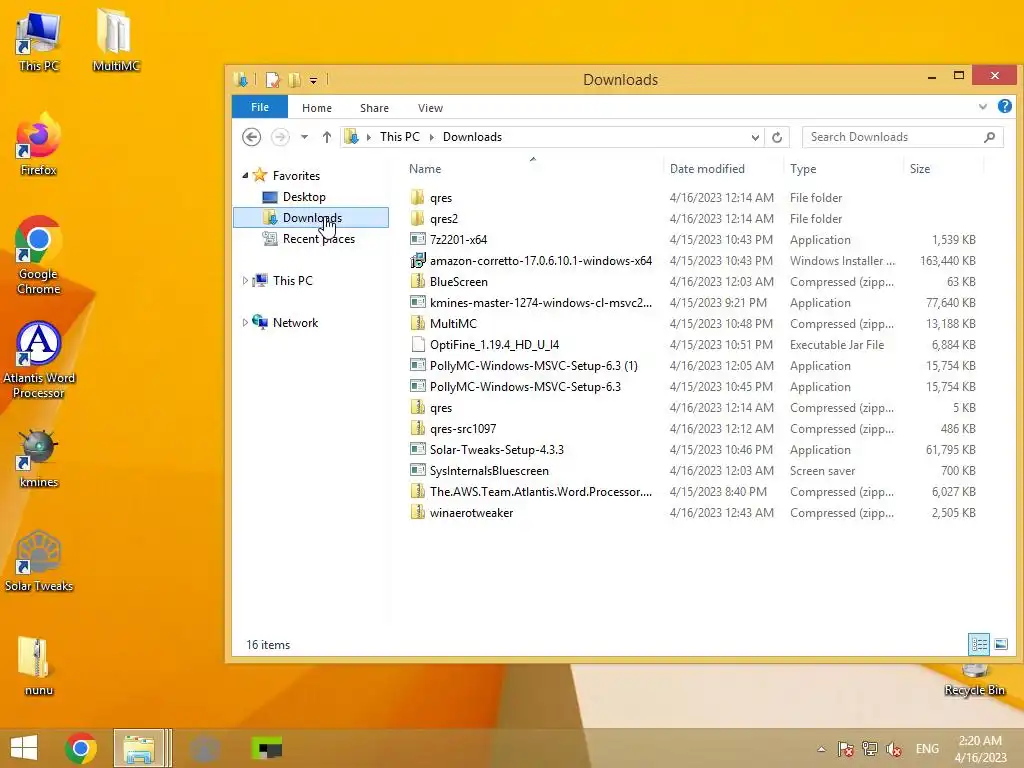The height and width of the screenshot is (768, 1024).
Task: Click search magnifier in Search Downloads
Action: pyautogui.click(x=989, y=137)
